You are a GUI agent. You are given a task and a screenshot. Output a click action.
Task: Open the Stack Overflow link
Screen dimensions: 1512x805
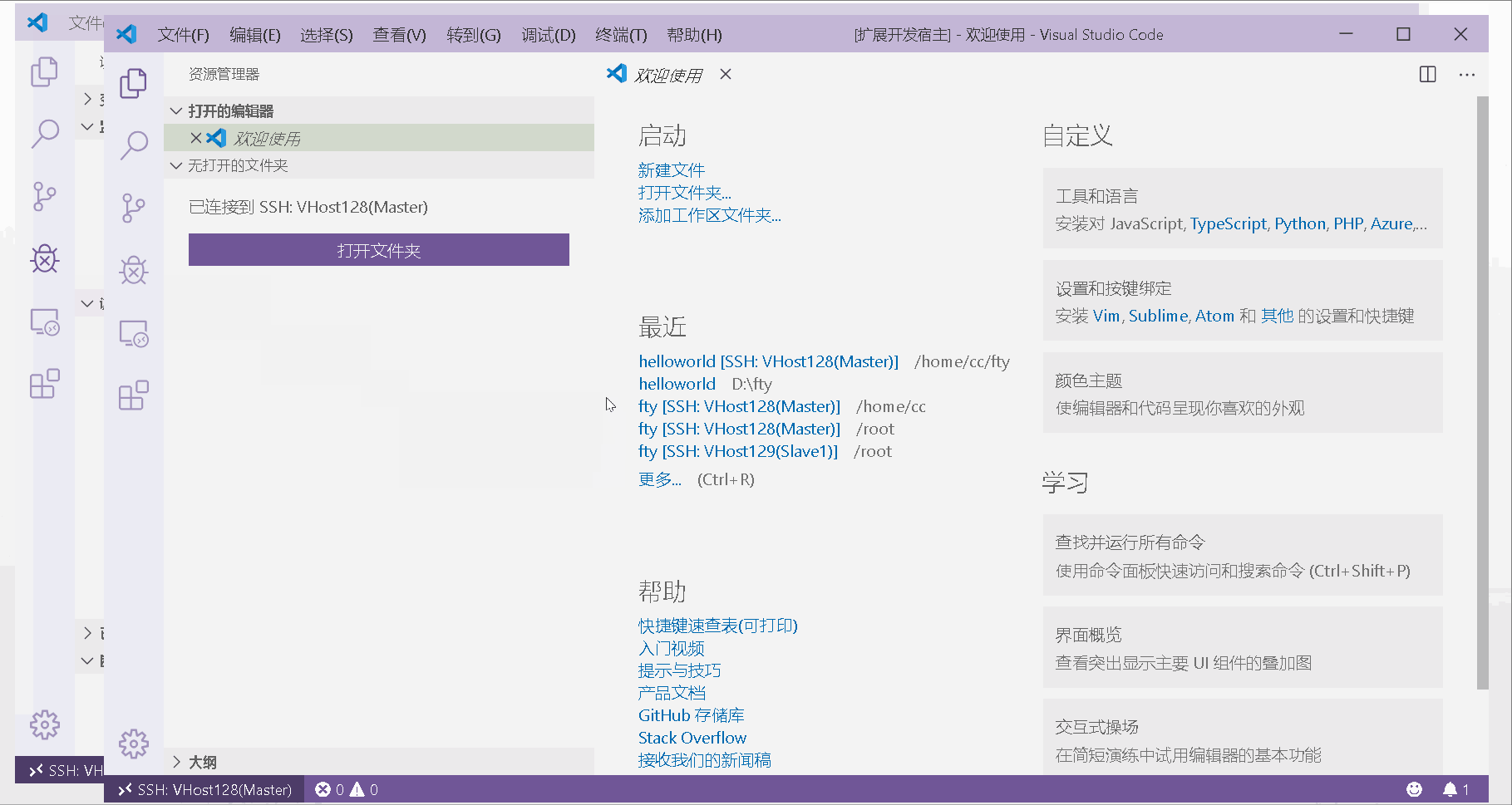(692, 738)
